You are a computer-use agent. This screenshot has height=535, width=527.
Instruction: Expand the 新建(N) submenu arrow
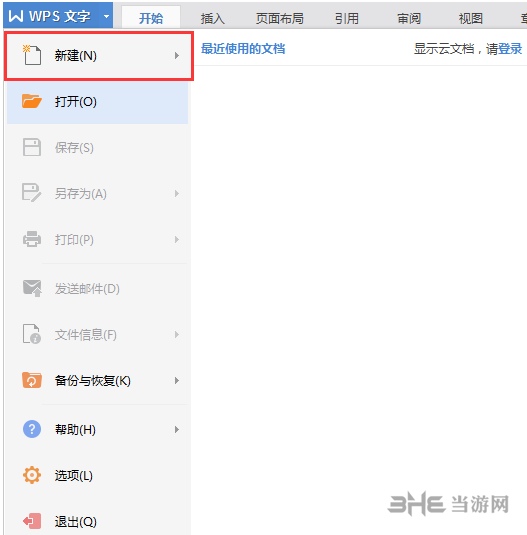(x=176, y=55)
